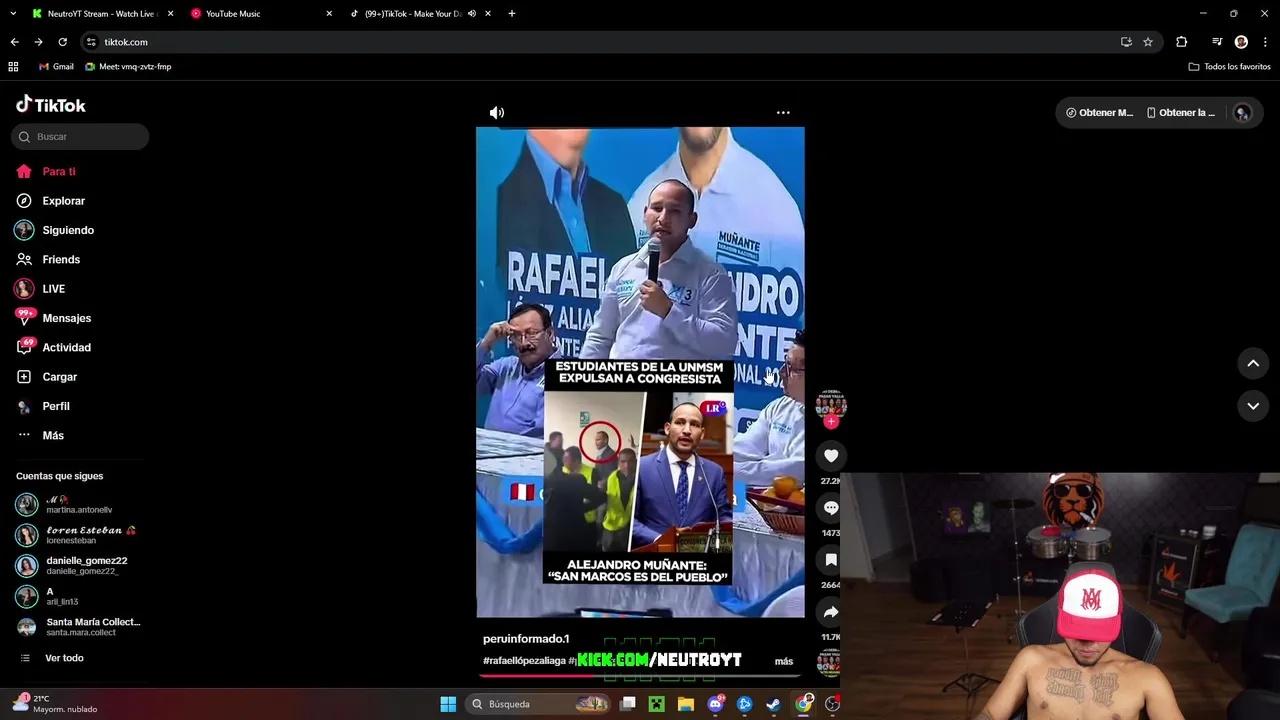
Task: Open the weather widget on the taskbar
Action: 55,704
